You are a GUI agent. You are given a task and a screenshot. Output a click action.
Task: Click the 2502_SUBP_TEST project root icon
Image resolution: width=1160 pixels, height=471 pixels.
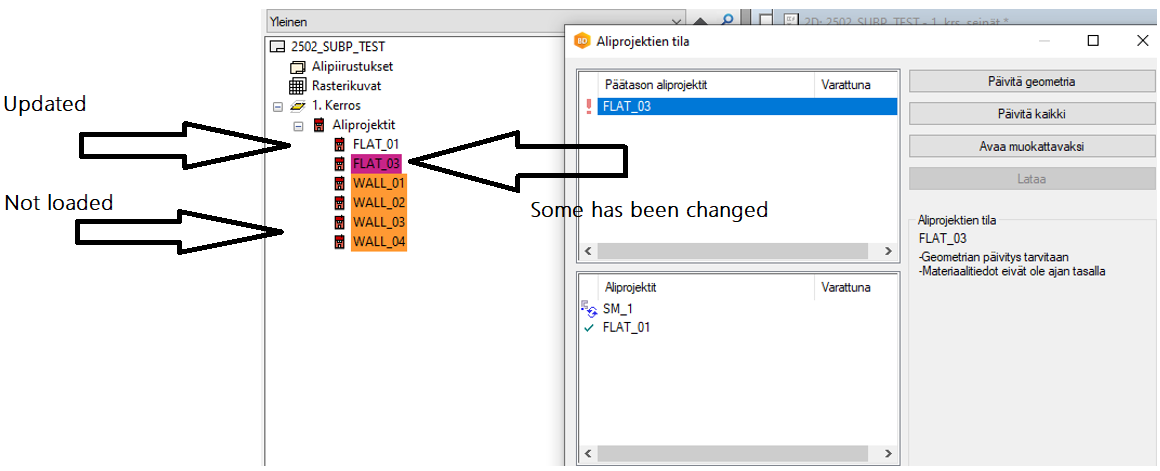[x=277, y=47]
